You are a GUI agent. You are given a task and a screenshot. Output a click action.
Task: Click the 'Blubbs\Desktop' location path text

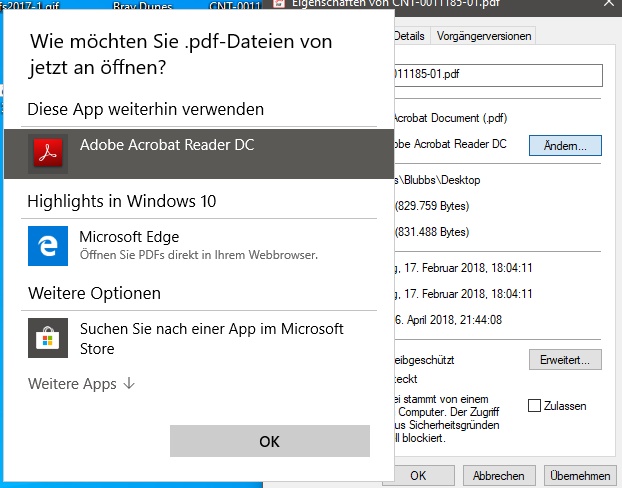click(x=442, y=180)
